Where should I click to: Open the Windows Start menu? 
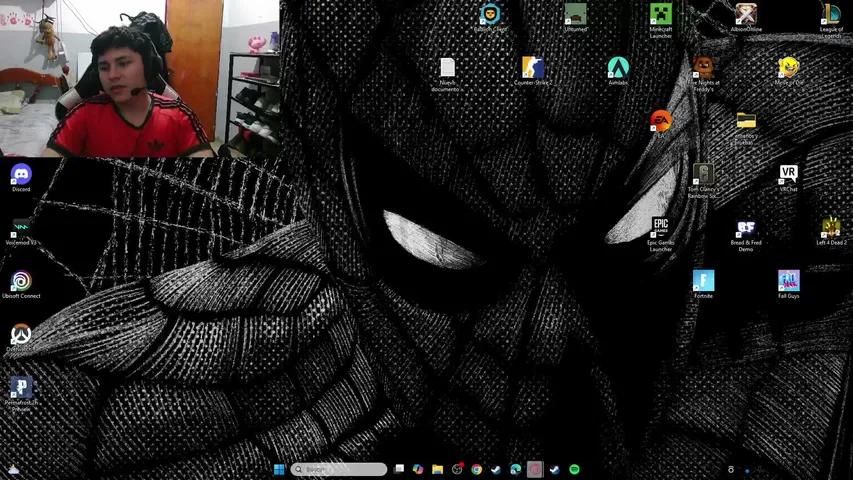[x=279, y=469]
